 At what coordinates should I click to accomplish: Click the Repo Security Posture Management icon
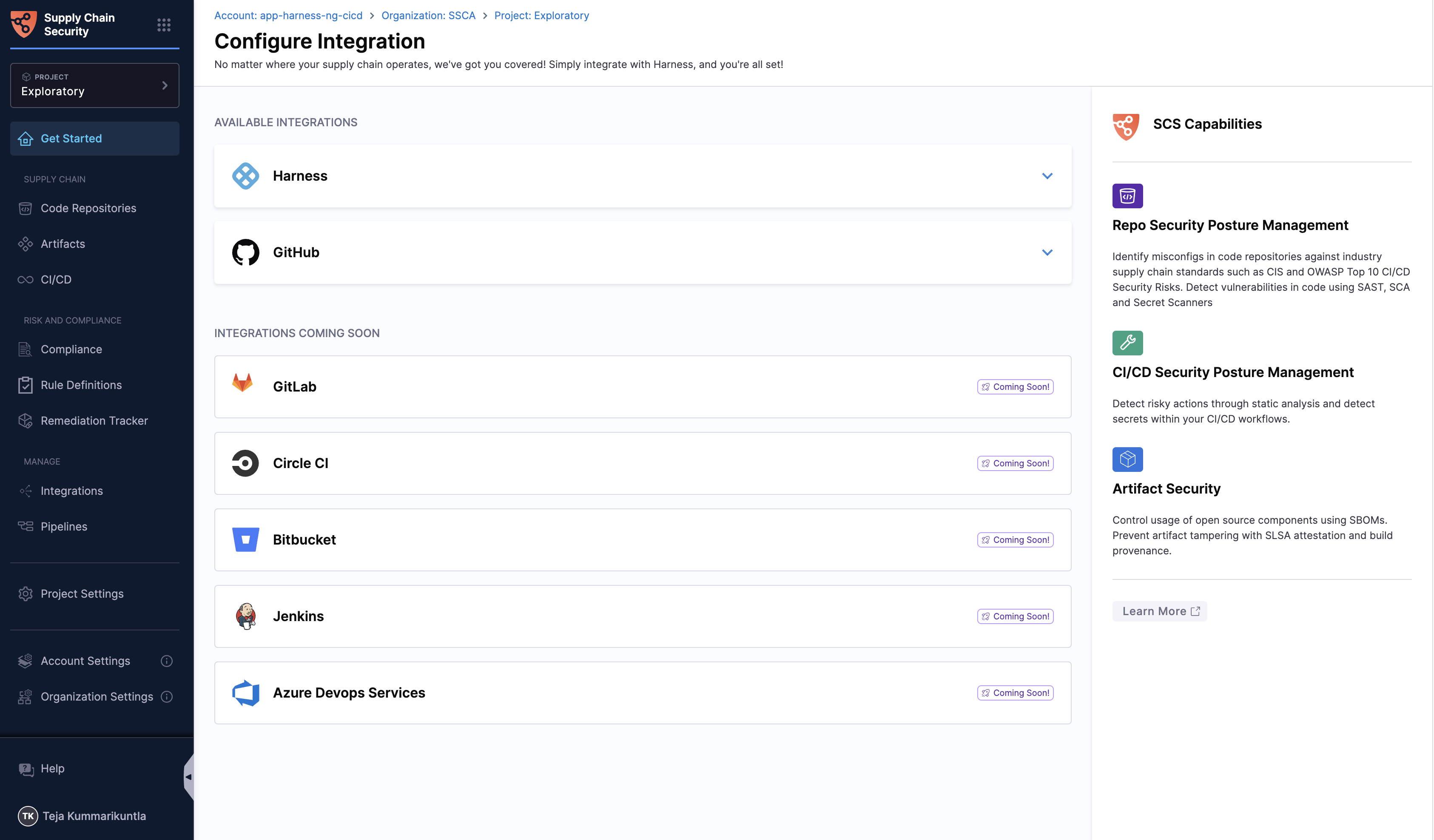(x=1127, y=196)
